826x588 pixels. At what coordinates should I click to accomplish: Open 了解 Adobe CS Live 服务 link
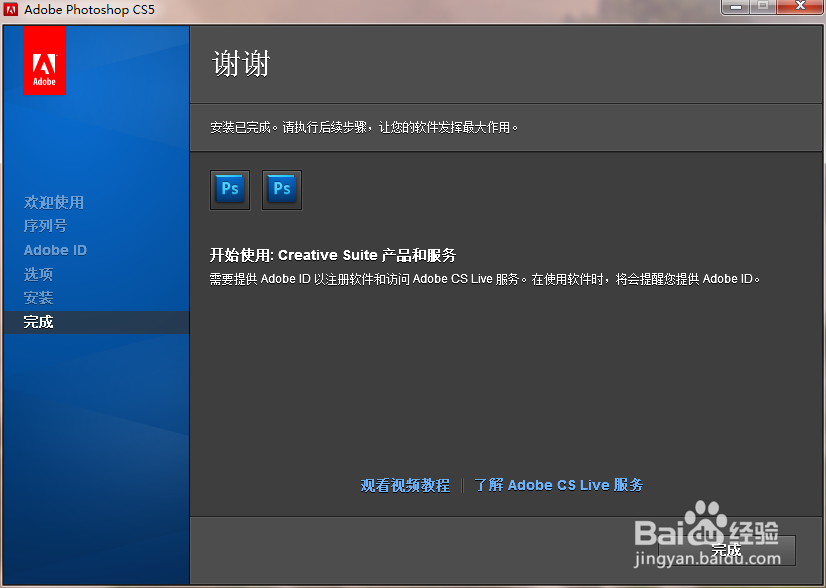558,485
